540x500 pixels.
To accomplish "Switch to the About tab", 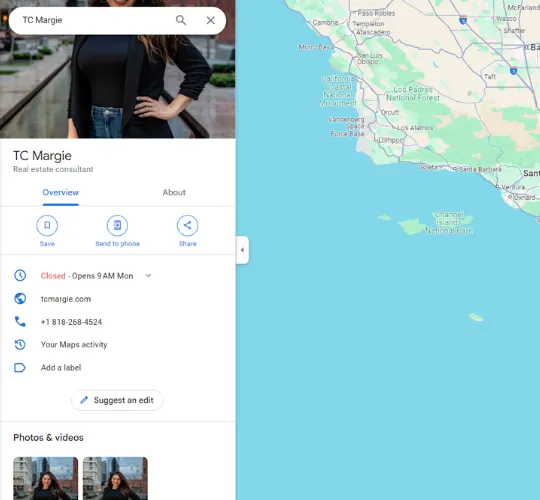I will [x=174, y=192].
